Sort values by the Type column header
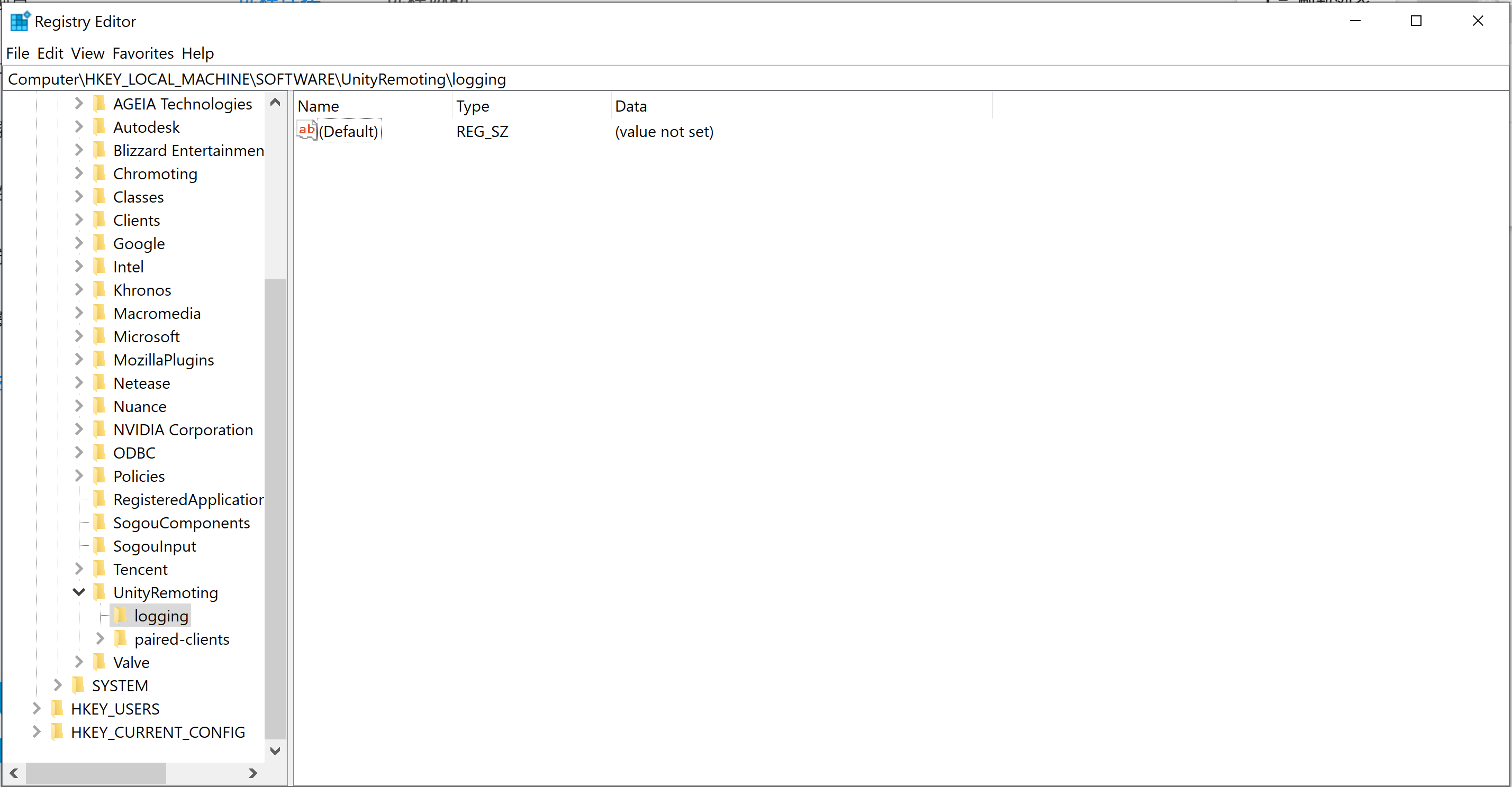The height and width of the screenshot is (787, 1512). [x=473, y=106]
